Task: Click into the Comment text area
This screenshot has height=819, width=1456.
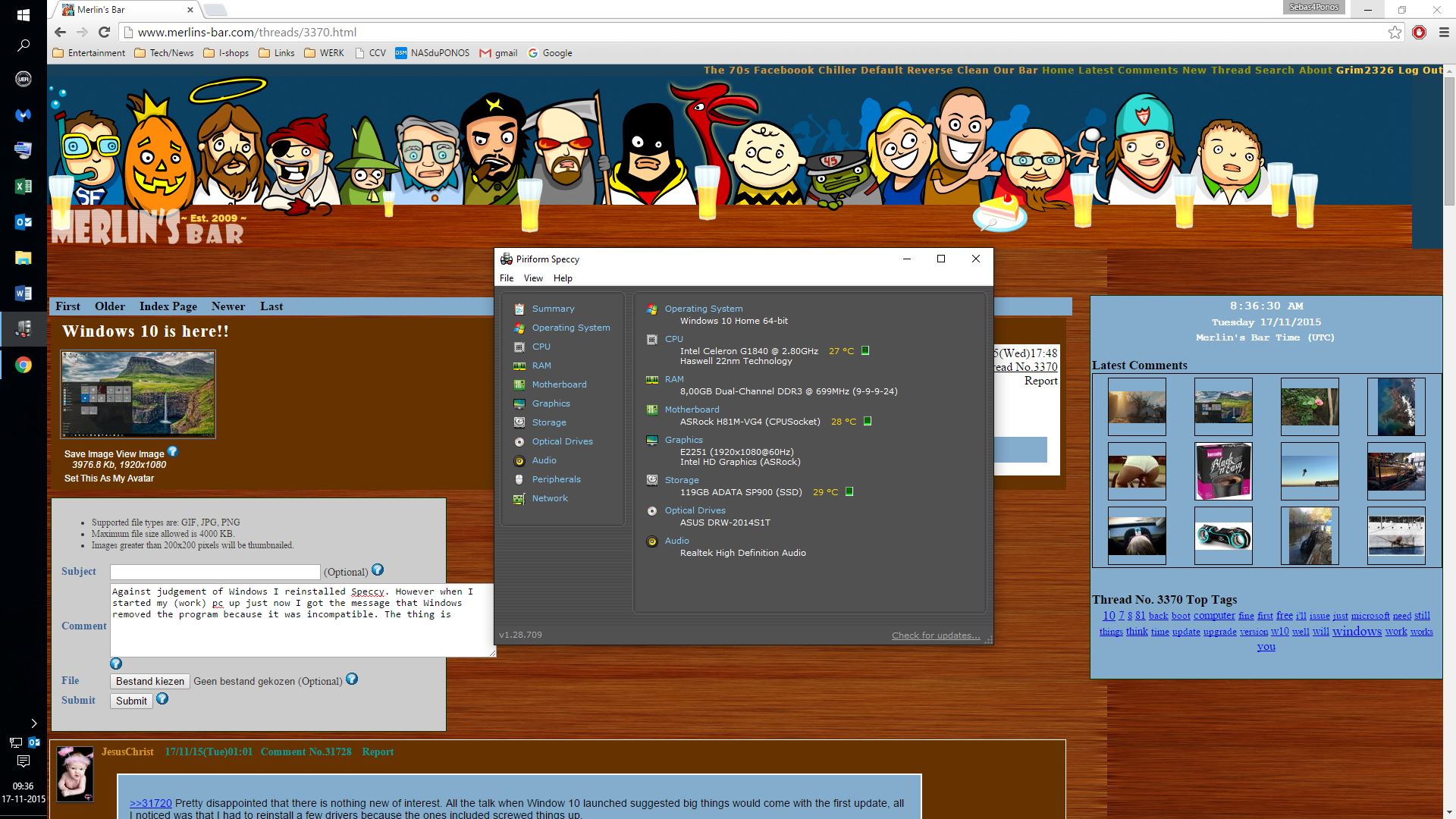Action: tap(303, 620)
